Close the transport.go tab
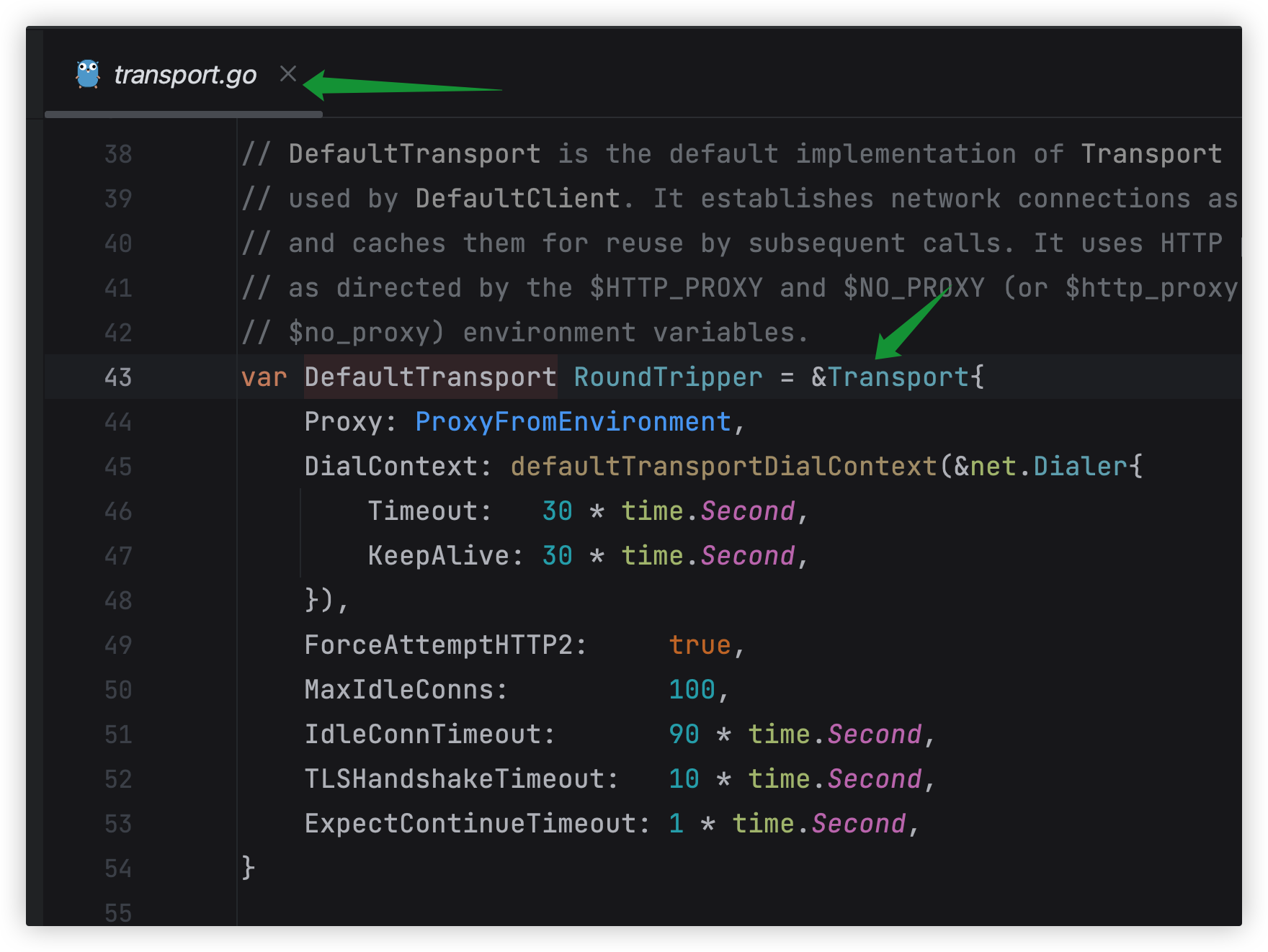 [288, 73]
